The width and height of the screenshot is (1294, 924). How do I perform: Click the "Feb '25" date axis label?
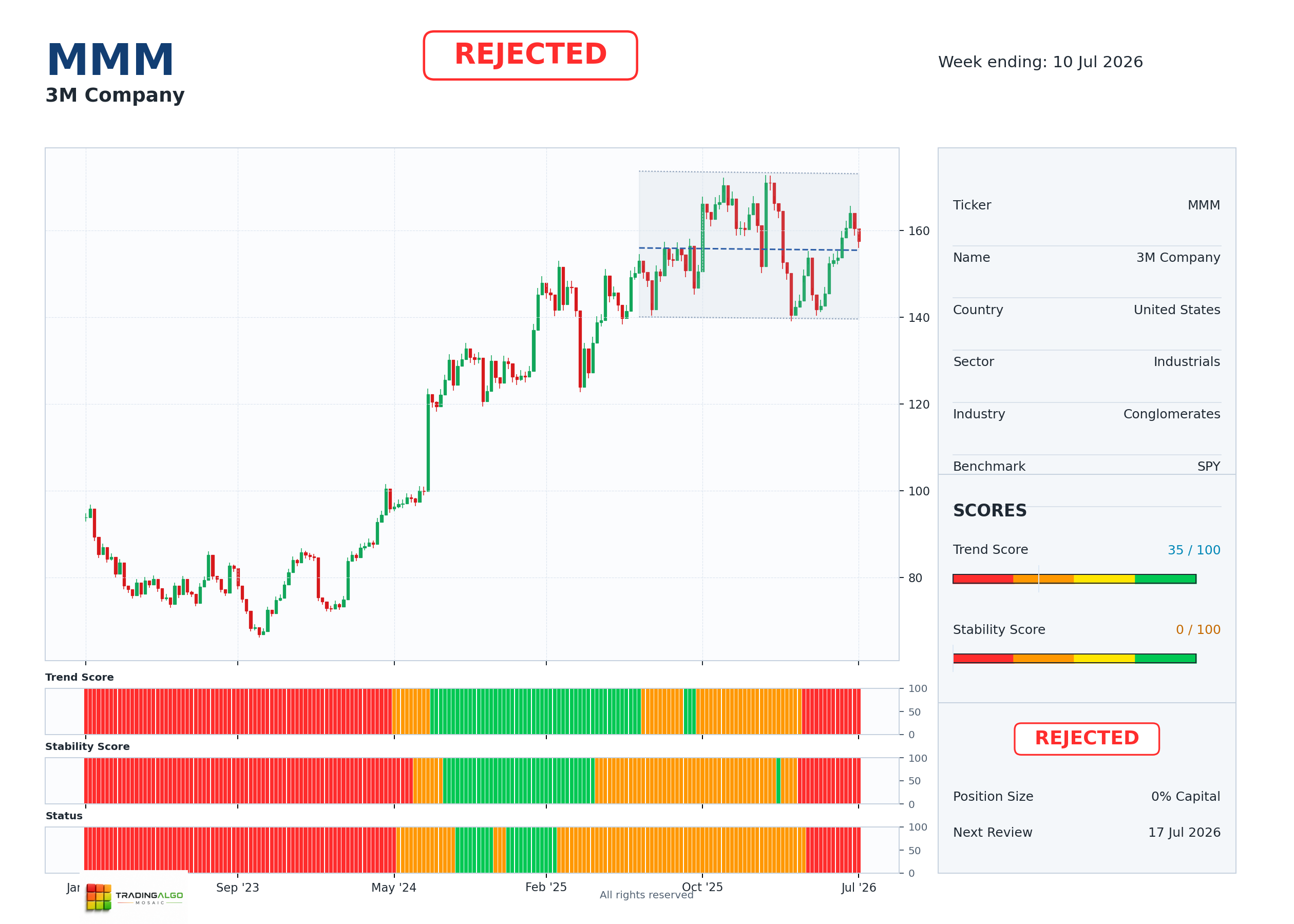pos(546,887)
